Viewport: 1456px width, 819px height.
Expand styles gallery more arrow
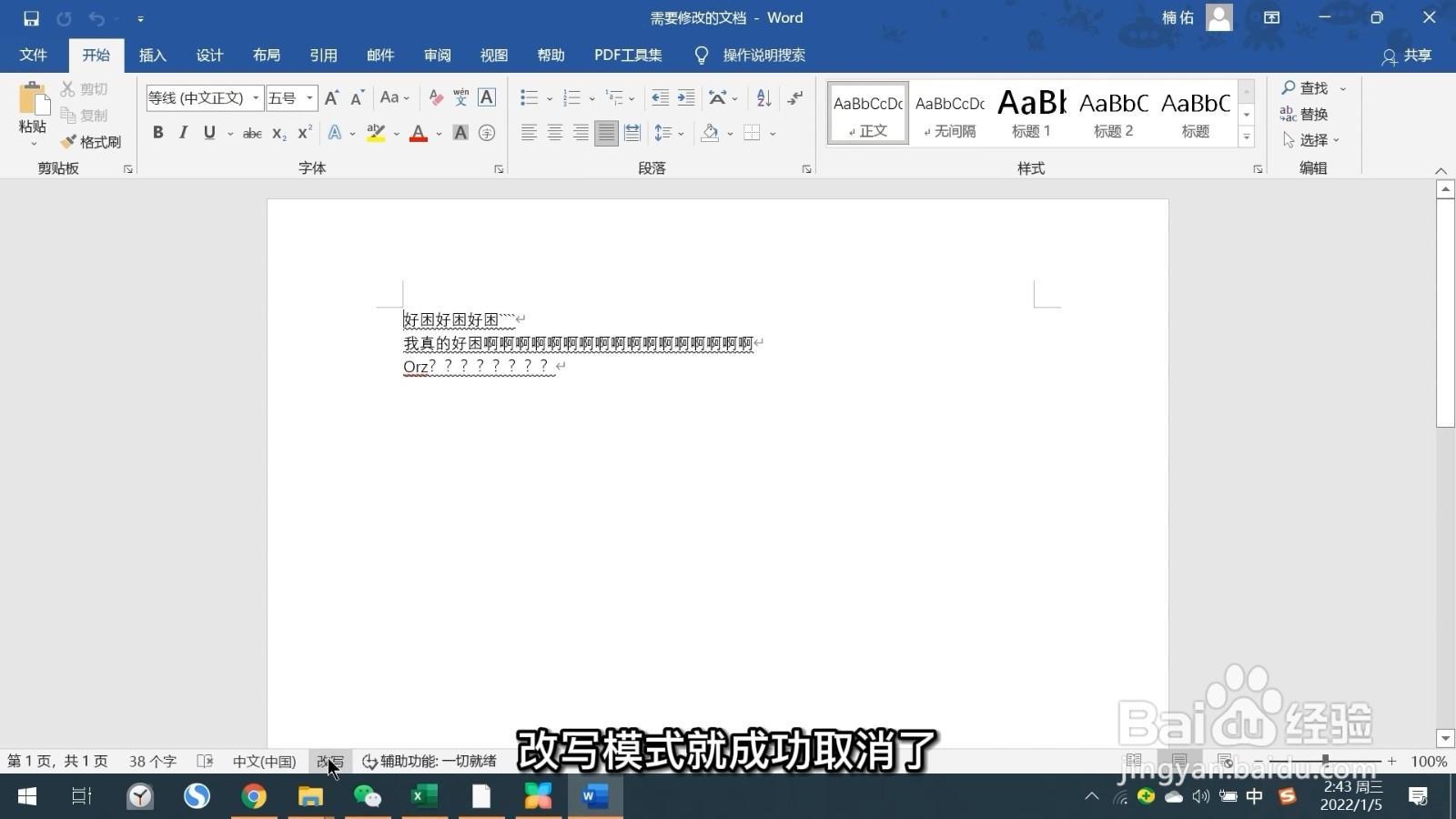click(1247, 137)
